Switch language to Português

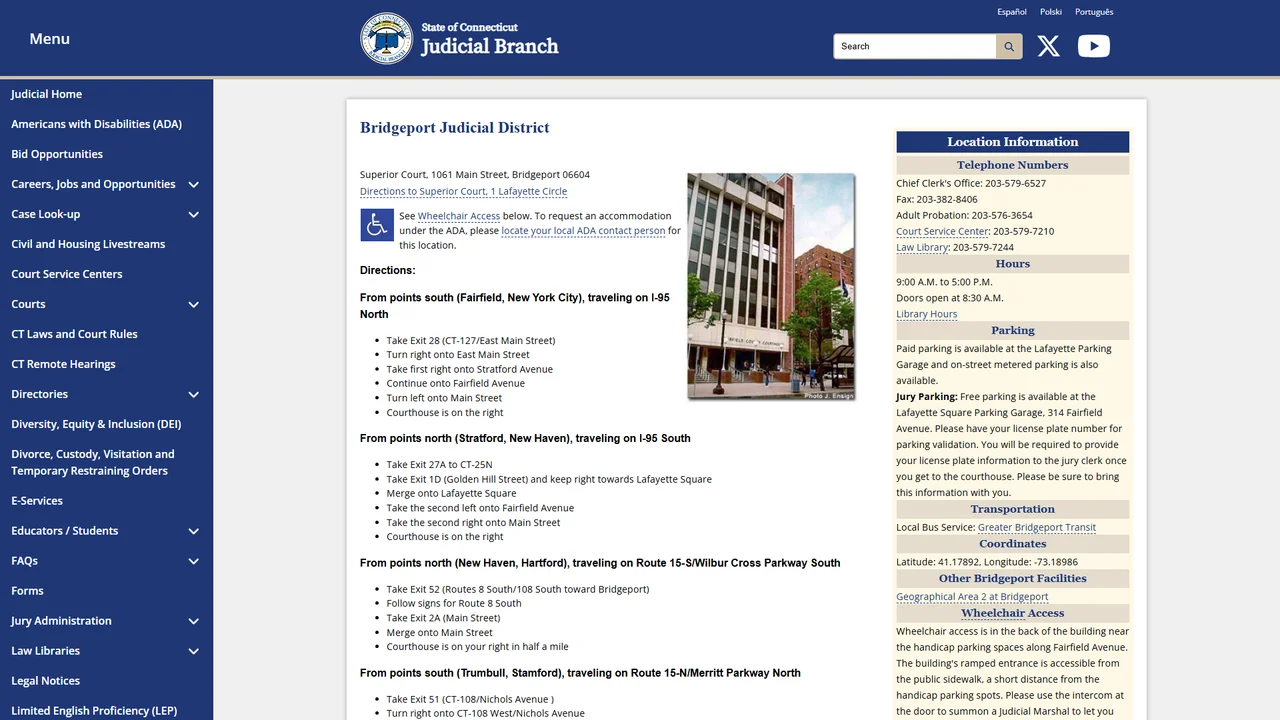(1094, 12)
